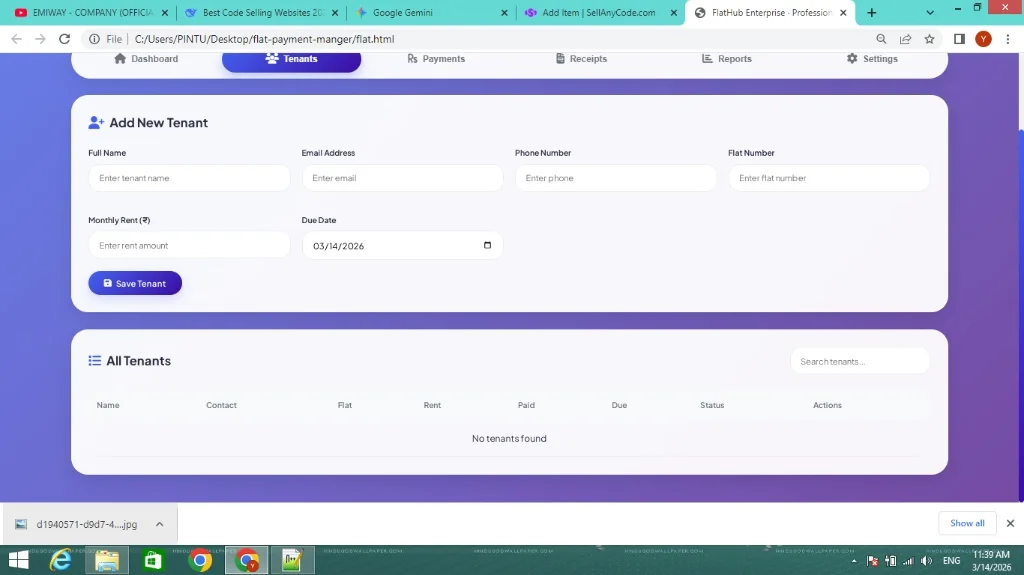Close the EMIWAY YouTube tab
The width and height of the screenshot is (1024, 575).
pos(165,12)
